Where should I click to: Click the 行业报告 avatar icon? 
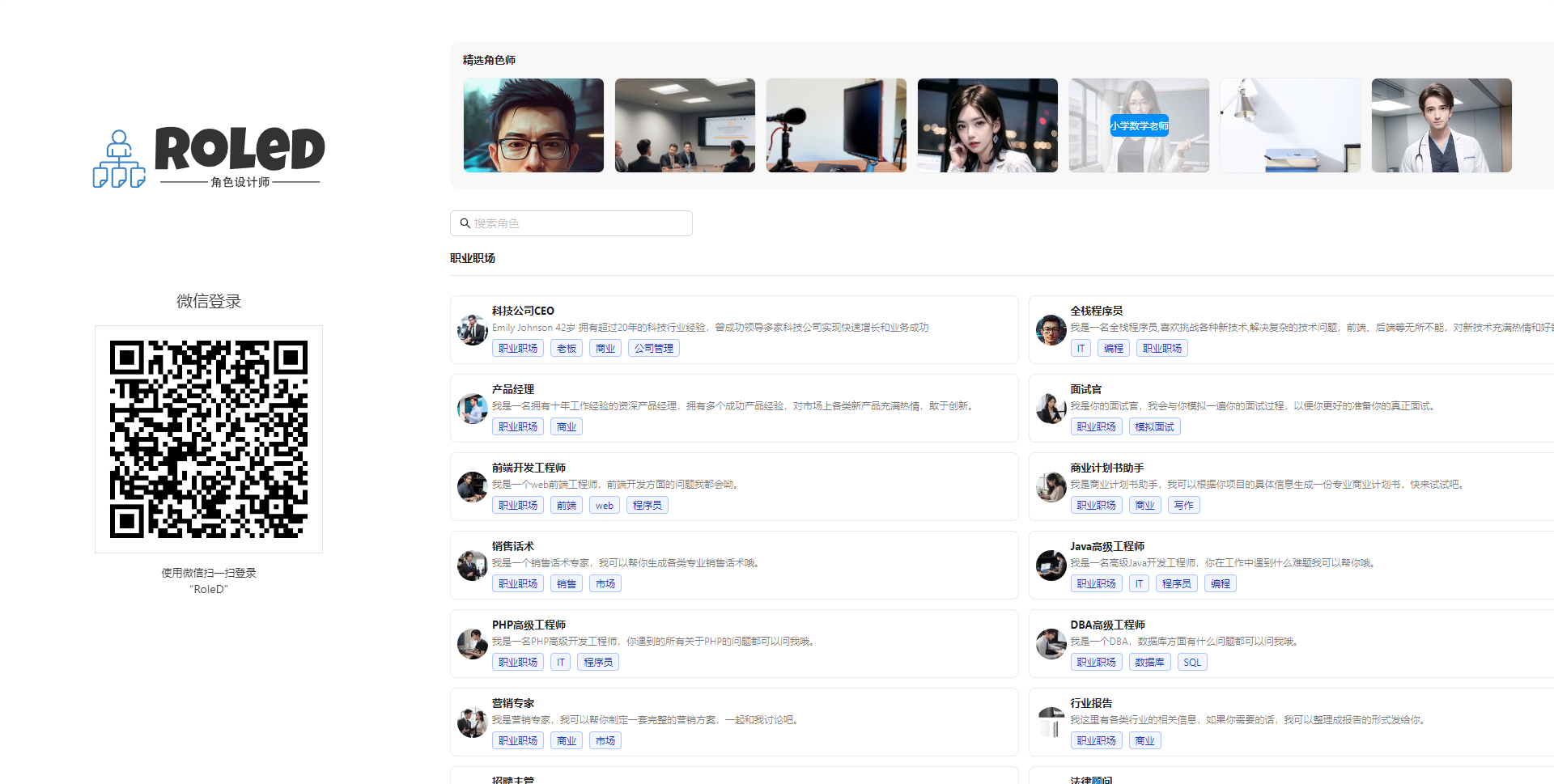tap(1051, 722)
